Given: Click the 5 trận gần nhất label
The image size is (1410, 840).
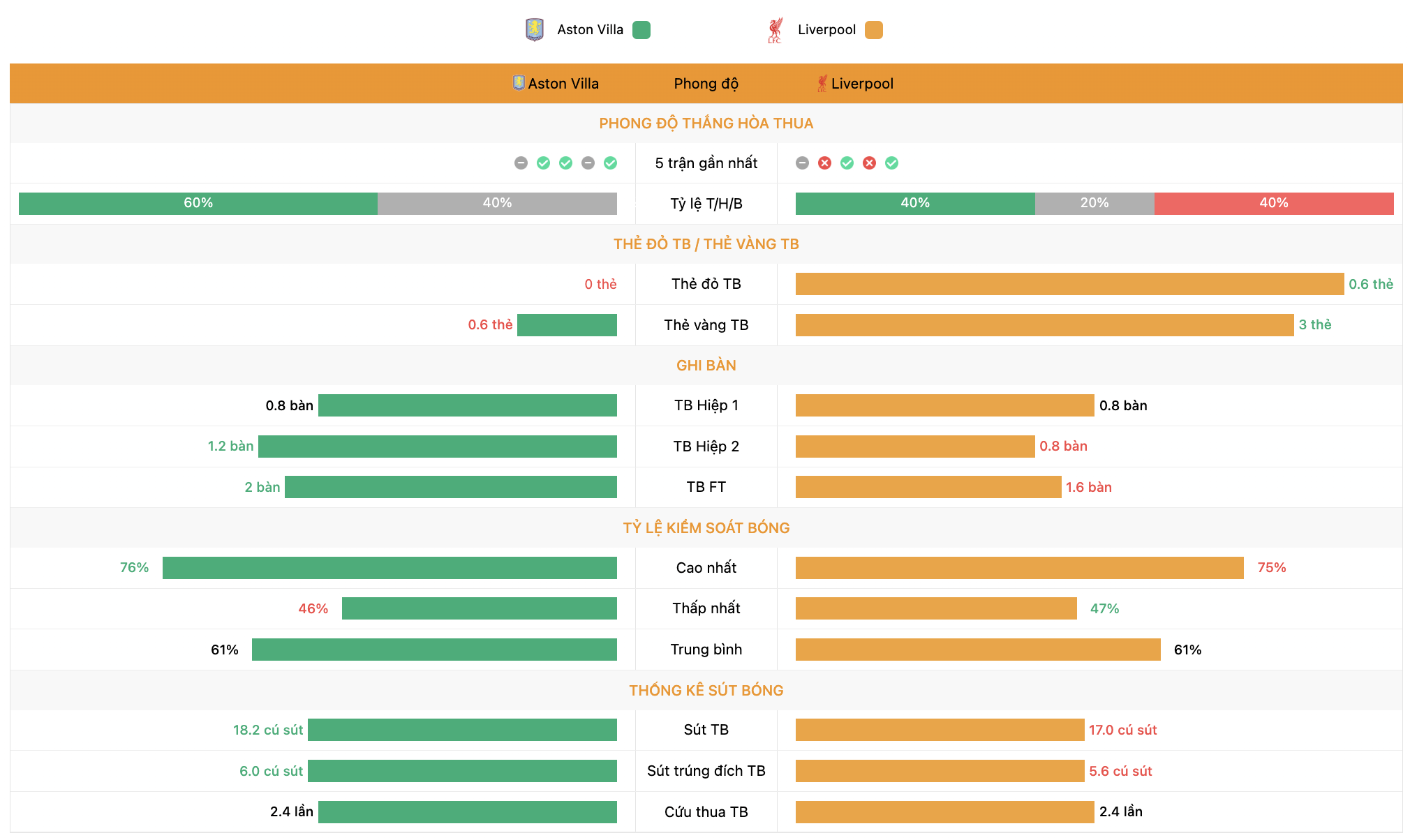Looking at the screenshot, I should click(706, 163).
